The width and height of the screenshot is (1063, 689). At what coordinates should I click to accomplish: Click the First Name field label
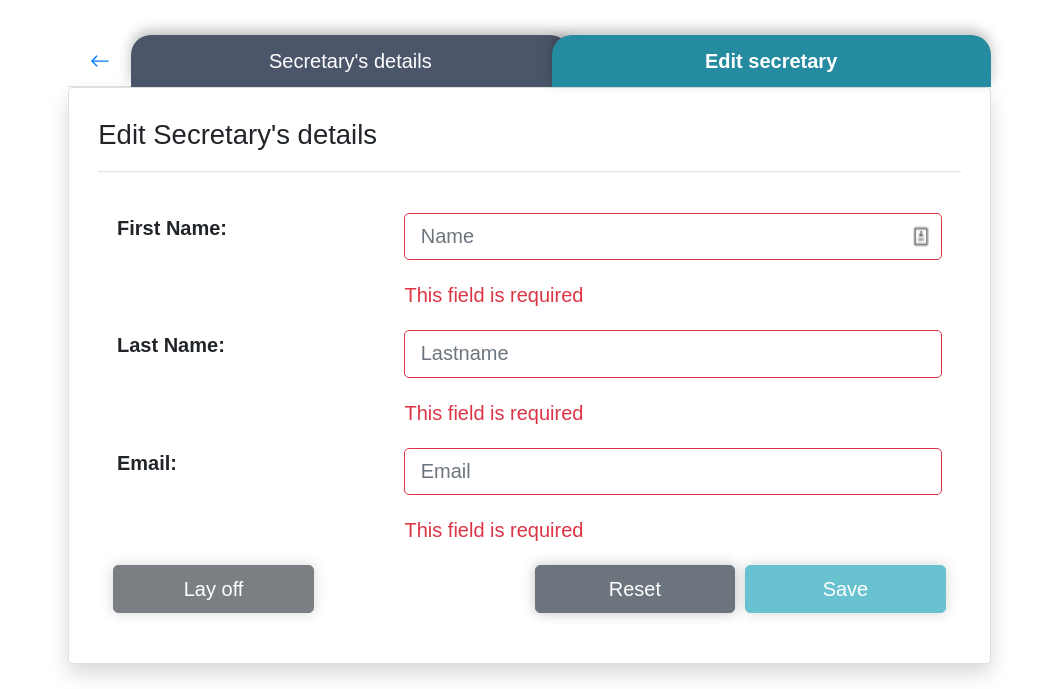pos(172,228)
